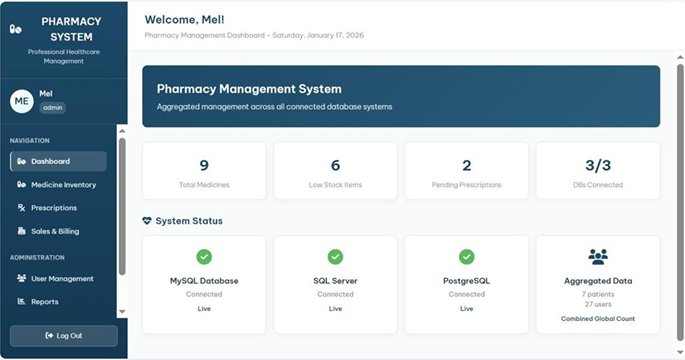Click the pharmacy pills logo icon
This screenshot has width=685, height=360.
16,29
